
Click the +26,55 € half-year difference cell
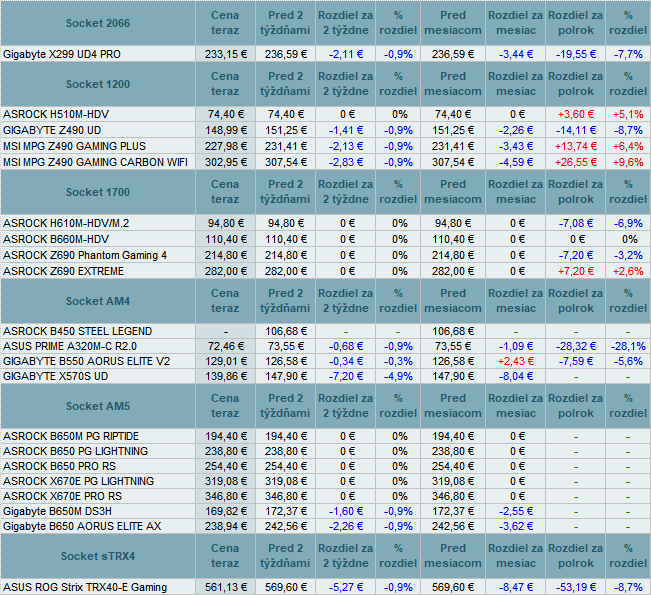[575, 161]
